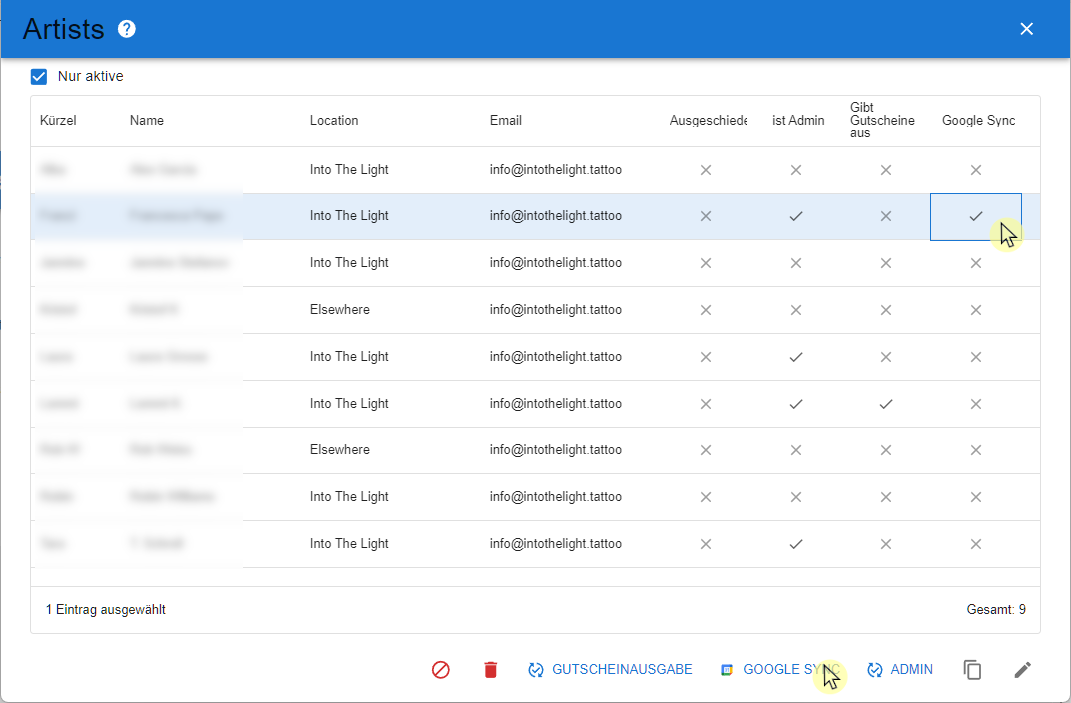Image resolution: width=1071 pixels, height=703 pixels.
Task: Click the Gibt Gutscheine aus column header
Action: tap(882, 120)
